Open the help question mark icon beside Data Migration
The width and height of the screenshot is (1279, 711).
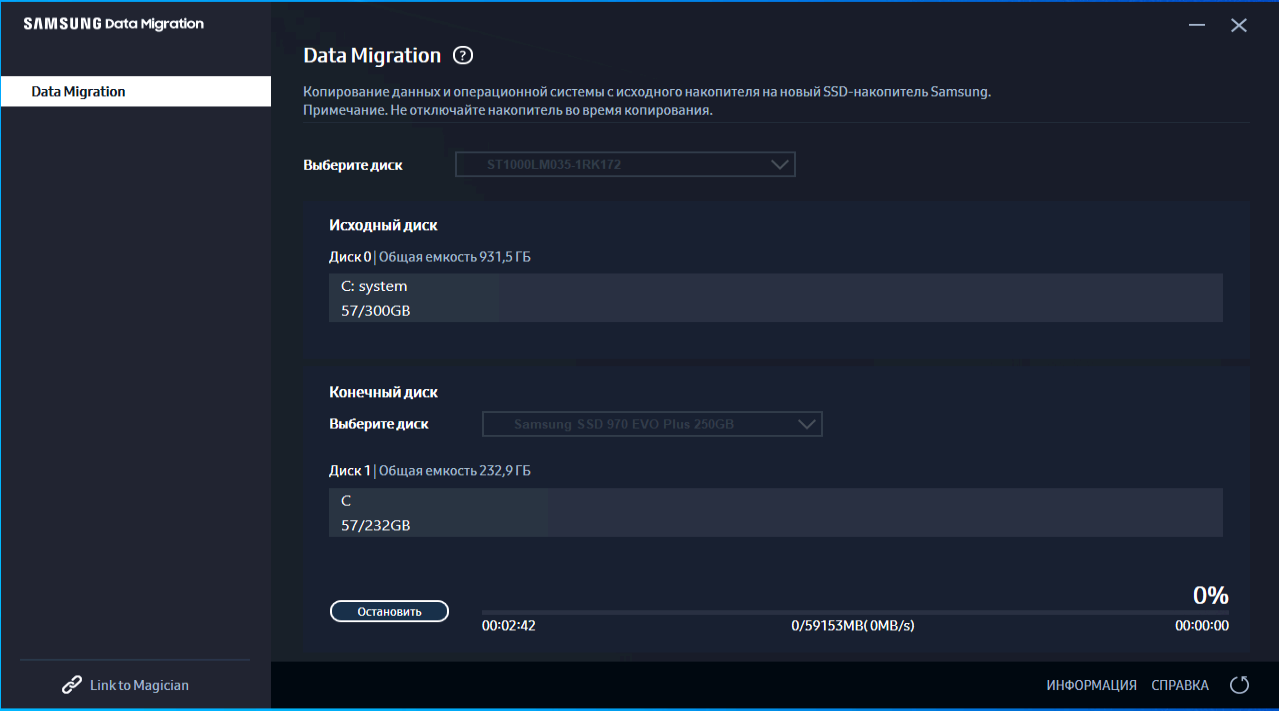[462, 56]
